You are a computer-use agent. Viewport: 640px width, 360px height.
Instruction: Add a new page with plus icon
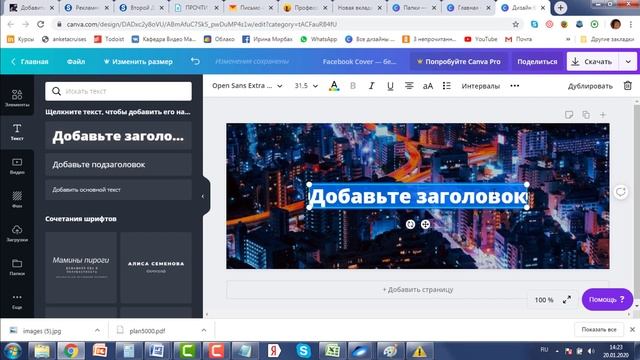603,115
